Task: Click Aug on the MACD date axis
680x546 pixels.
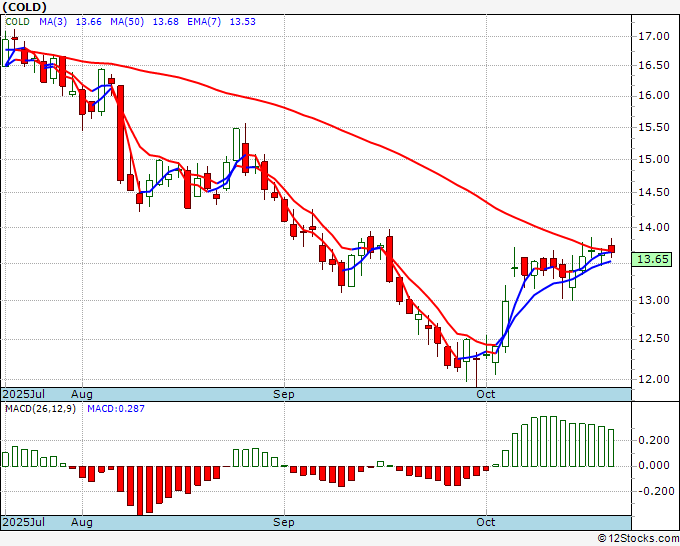Action: (x=82, y=522)
